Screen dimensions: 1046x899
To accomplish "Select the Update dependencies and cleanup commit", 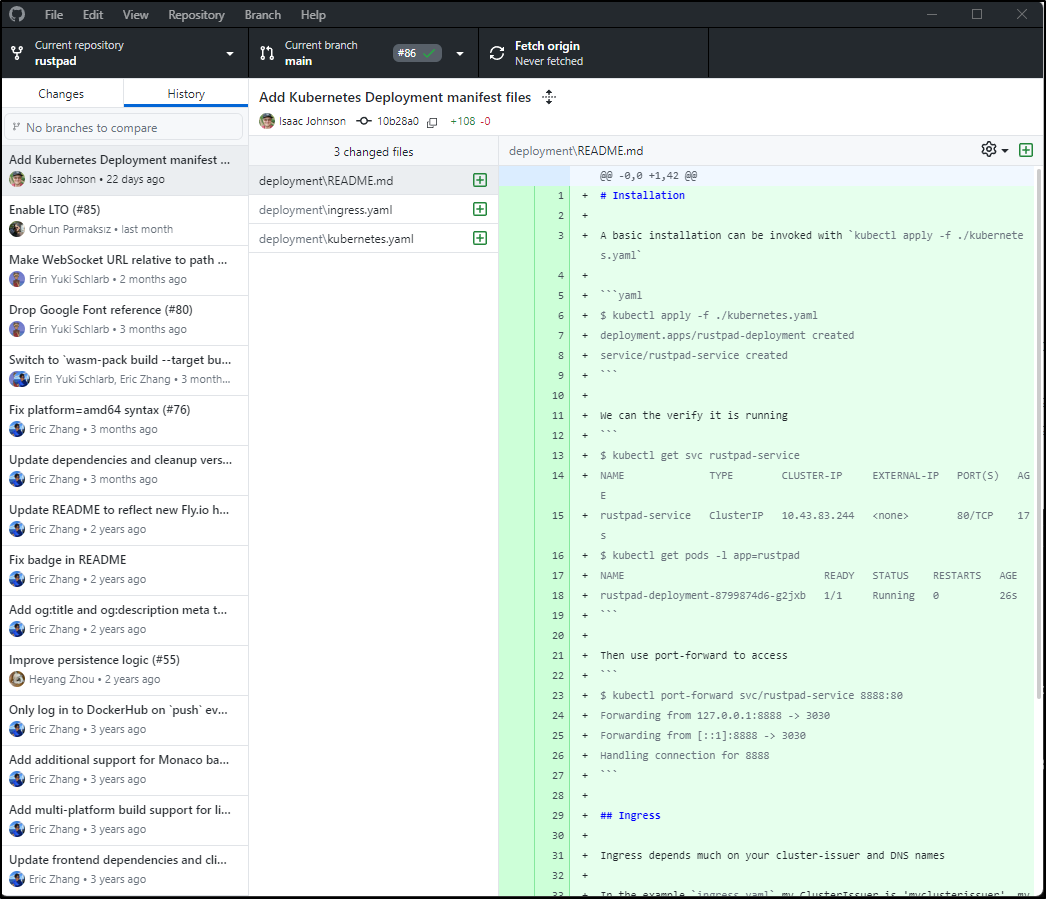I will pyautogui.click(x=125, y=470).
